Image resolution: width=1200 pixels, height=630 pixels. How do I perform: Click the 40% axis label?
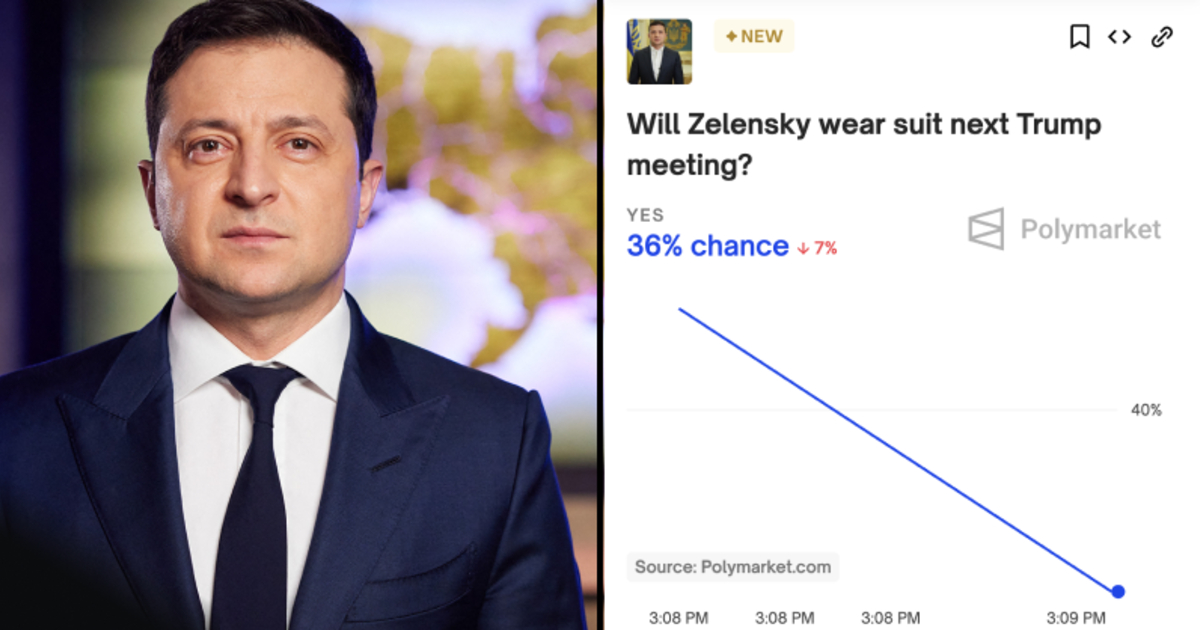(x=1146, y=410)
